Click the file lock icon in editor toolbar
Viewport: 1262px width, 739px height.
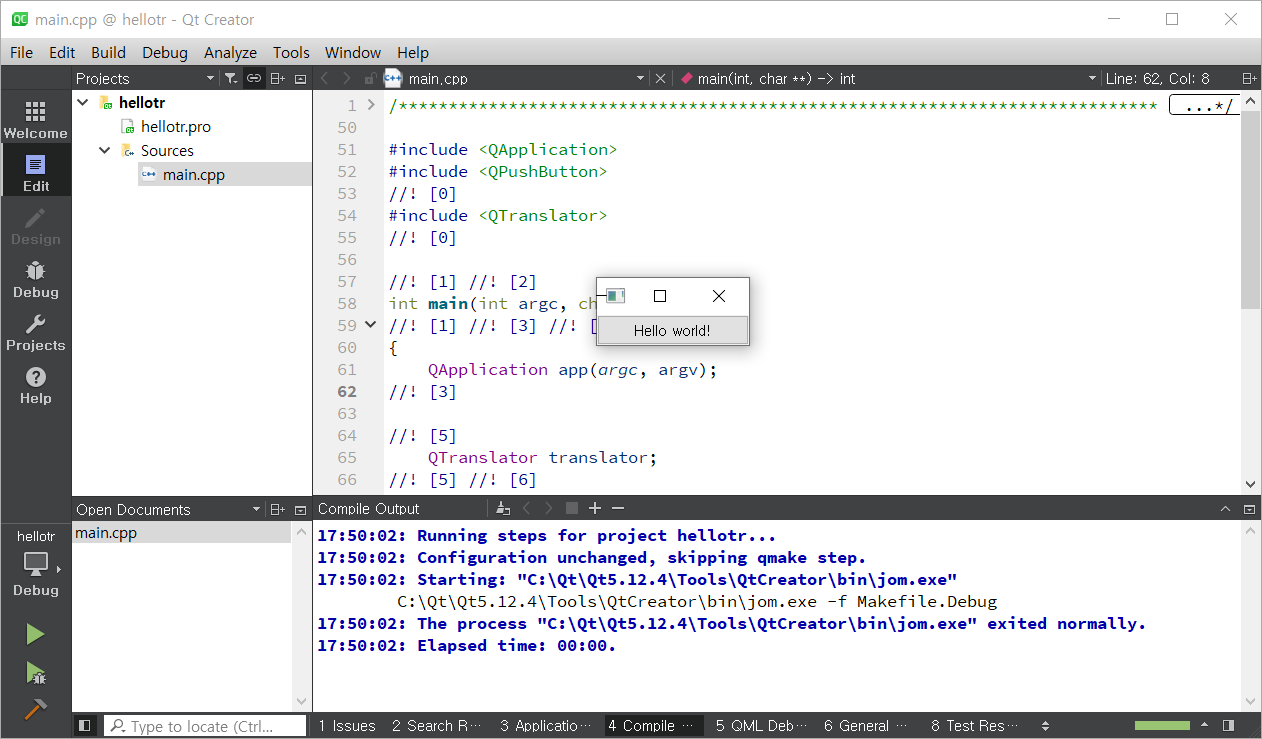(x=369, y=78)
